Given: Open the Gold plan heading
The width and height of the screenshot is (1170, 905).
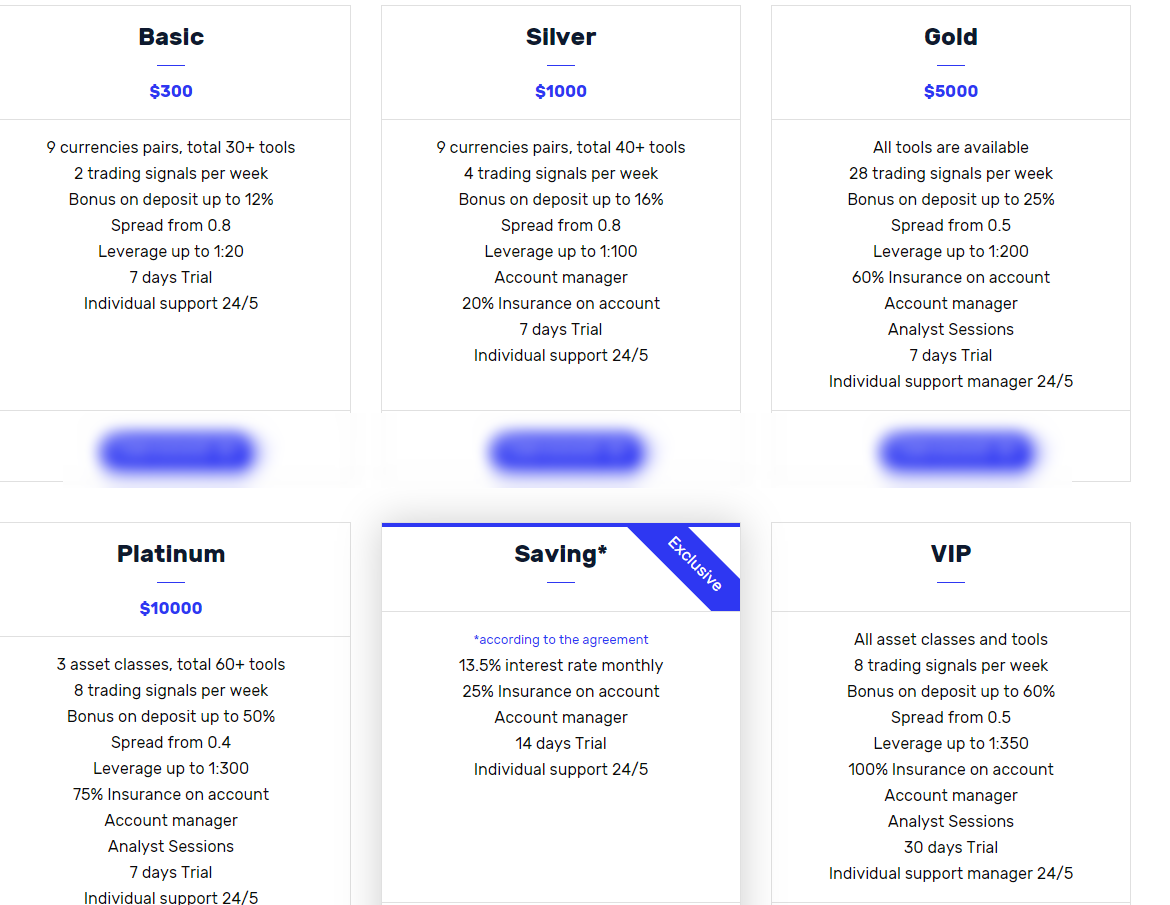Looking at the screenshot, I should [951, 37].
